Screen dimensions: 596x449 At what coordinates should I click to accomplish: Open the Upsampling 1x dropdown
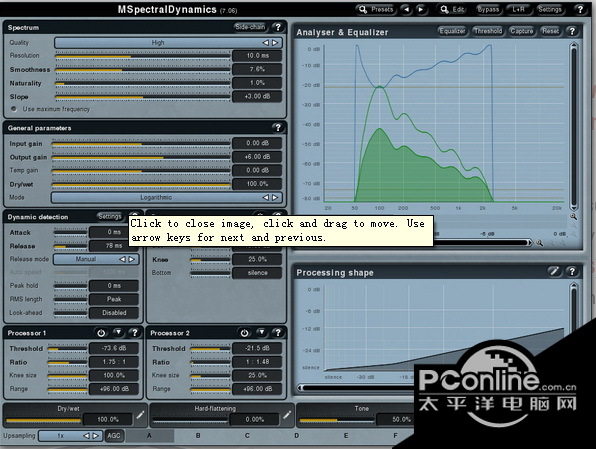click(71, 436)
